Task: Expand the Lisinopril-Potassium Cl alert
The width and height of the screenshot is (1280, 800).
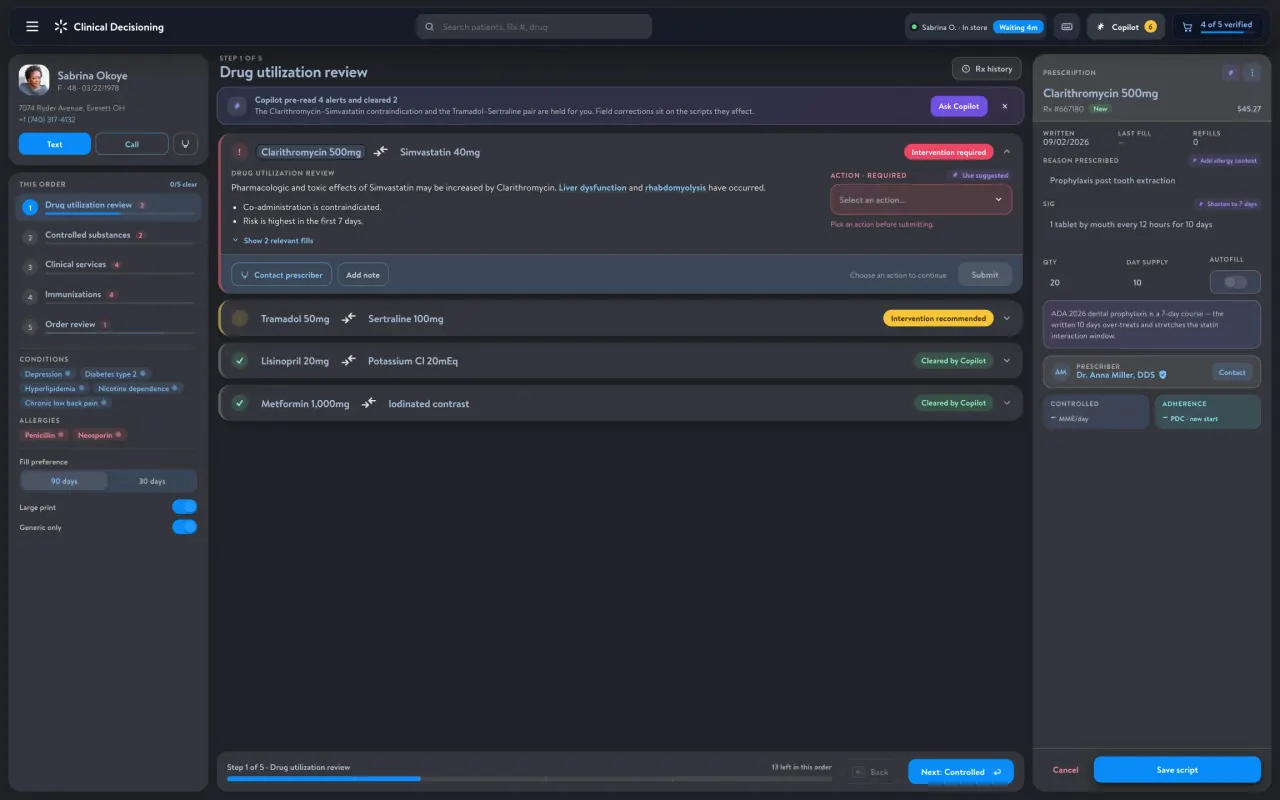Action: click(1006, 361)
